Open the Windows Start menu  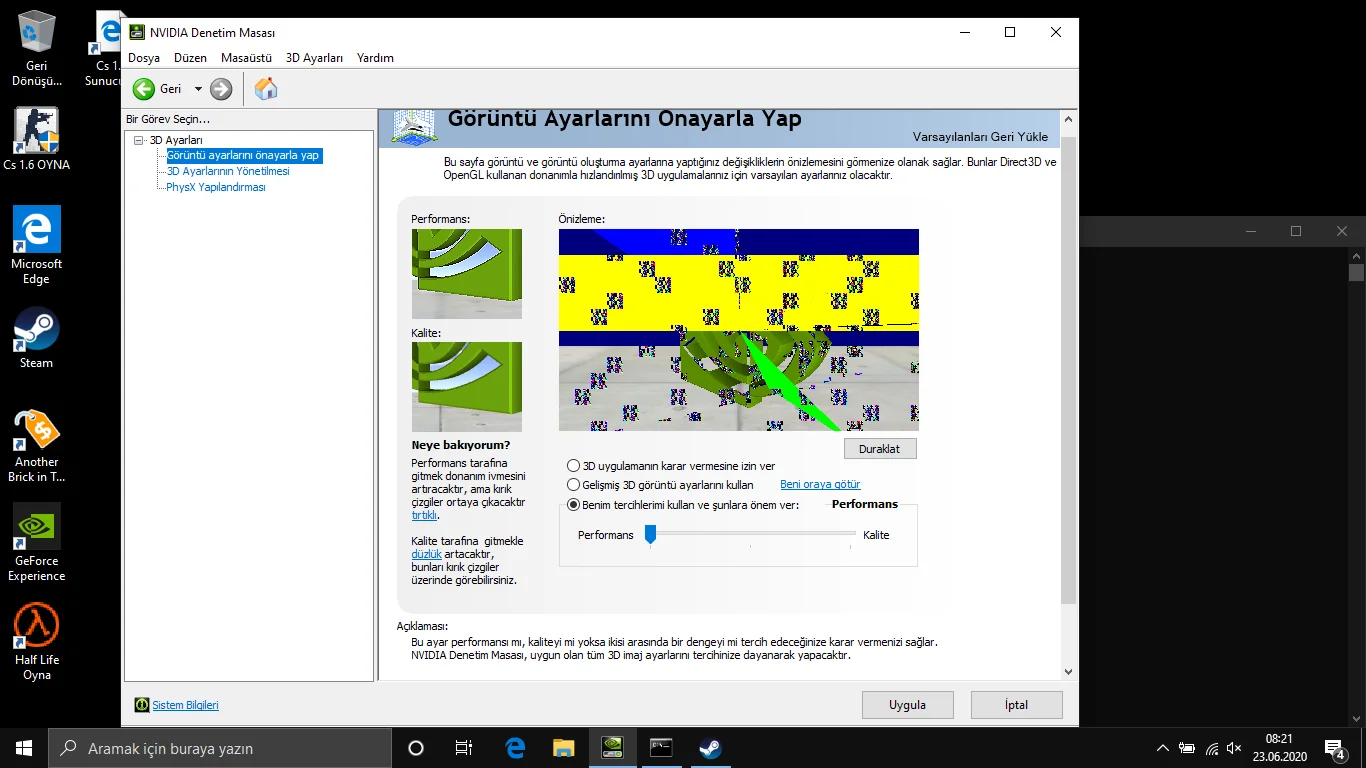[24, 748]
